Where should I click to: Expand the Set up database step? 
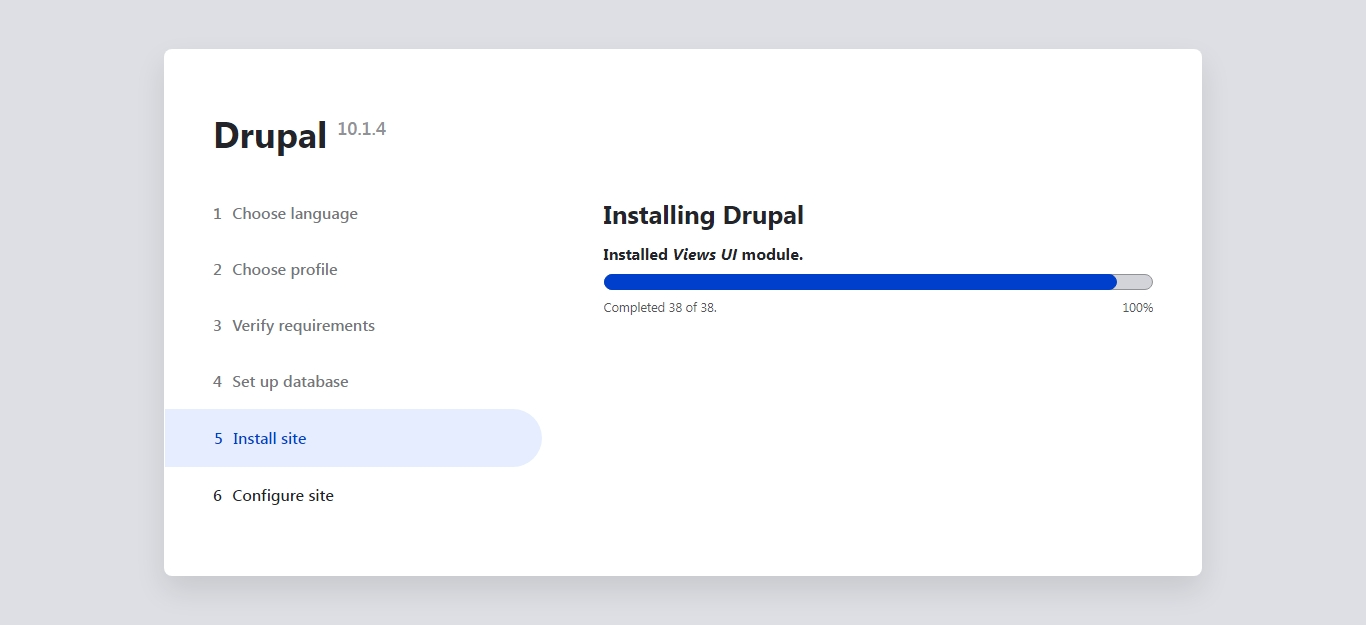290,381
